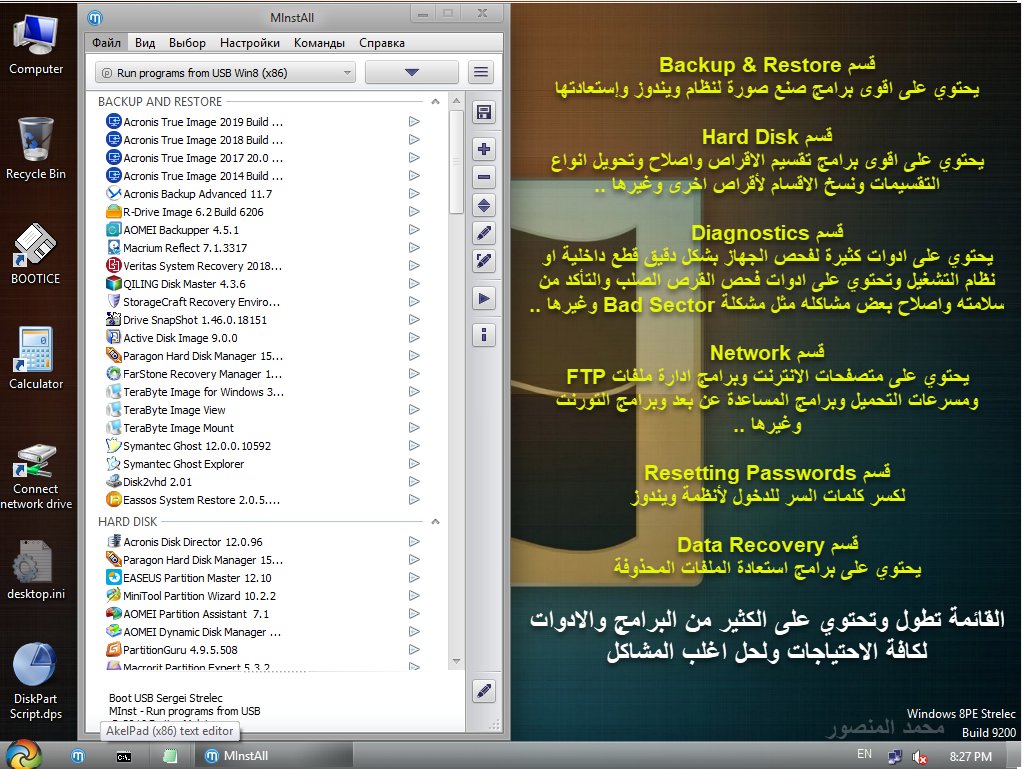
Task: Select the BOOTICE desktop shortcut
Action: click(x=35, y=254)
